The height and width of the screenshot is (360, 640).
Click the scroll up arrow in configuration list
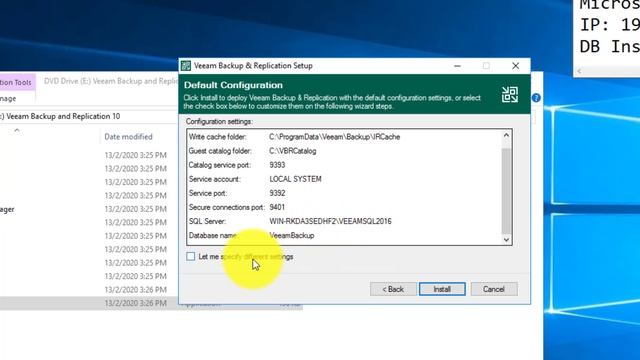point(506,135)
